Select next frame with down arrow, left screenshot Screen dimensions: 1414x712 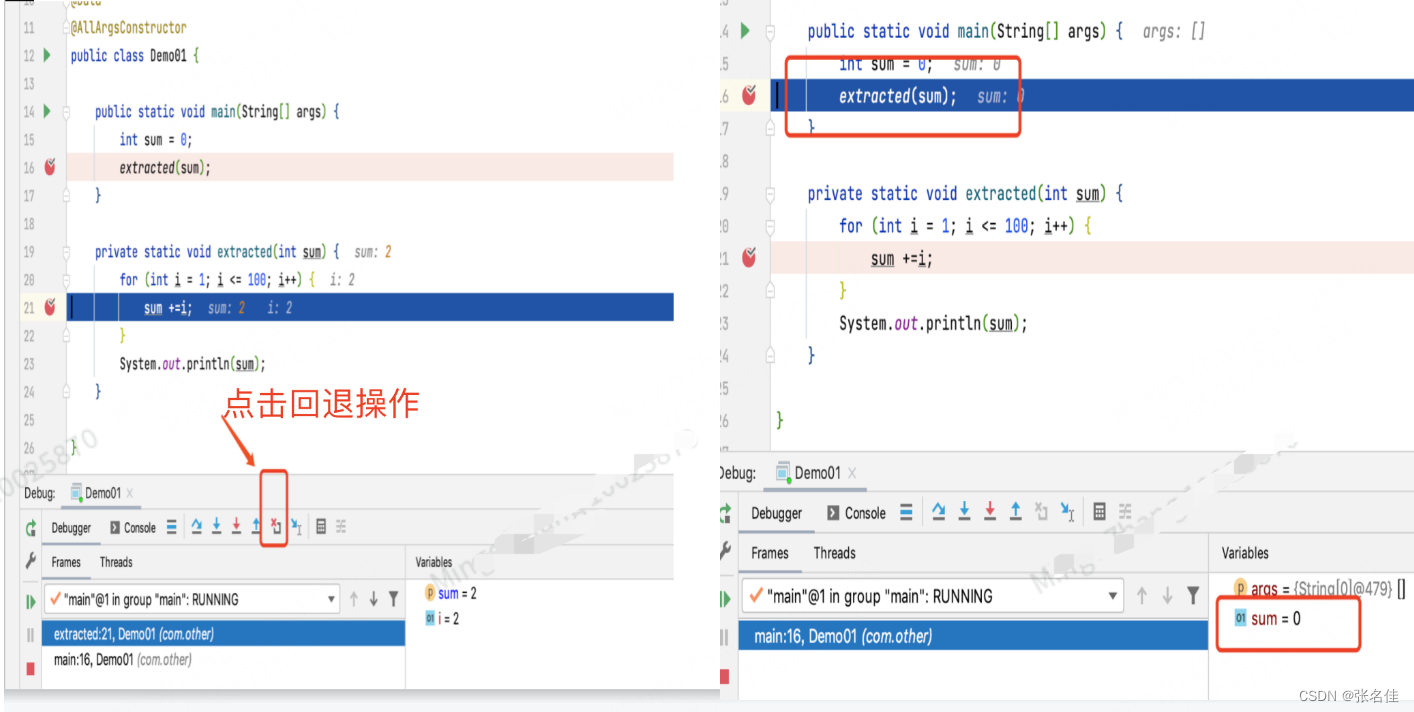click(x=373, y=599)
